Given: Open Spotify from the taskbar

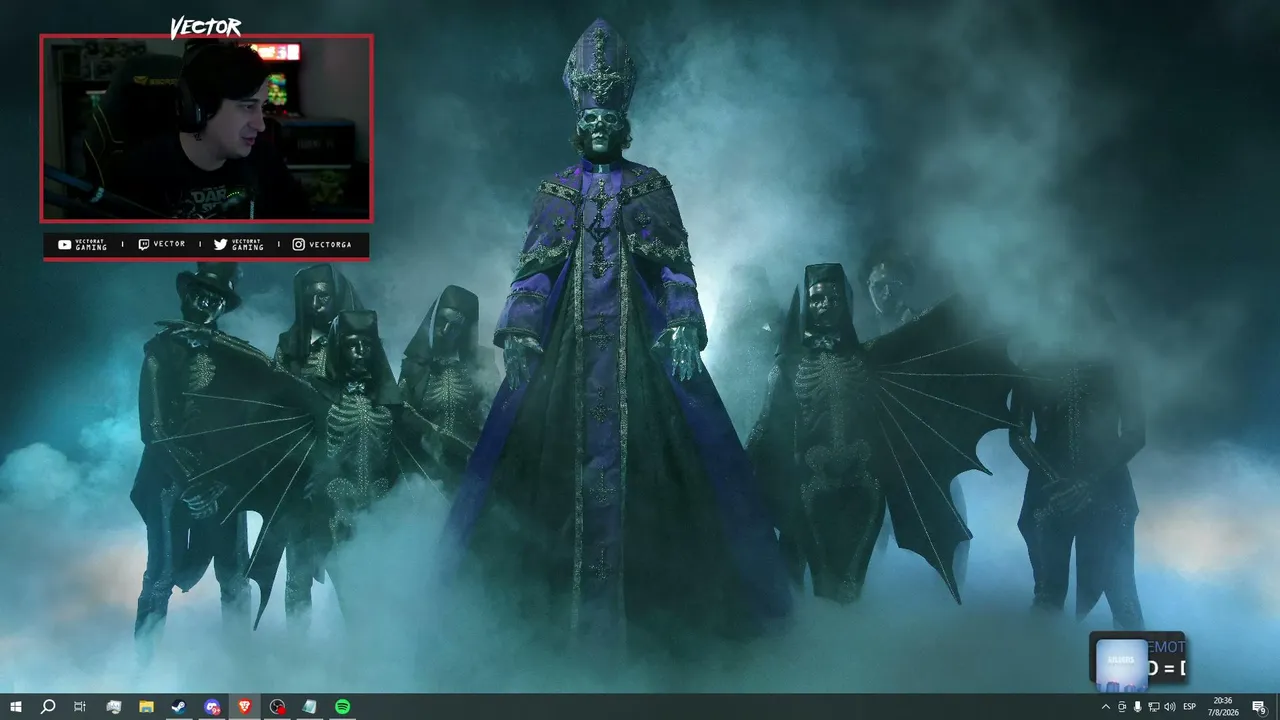Looking at the screenshot, I should click(x=343, y=707).
